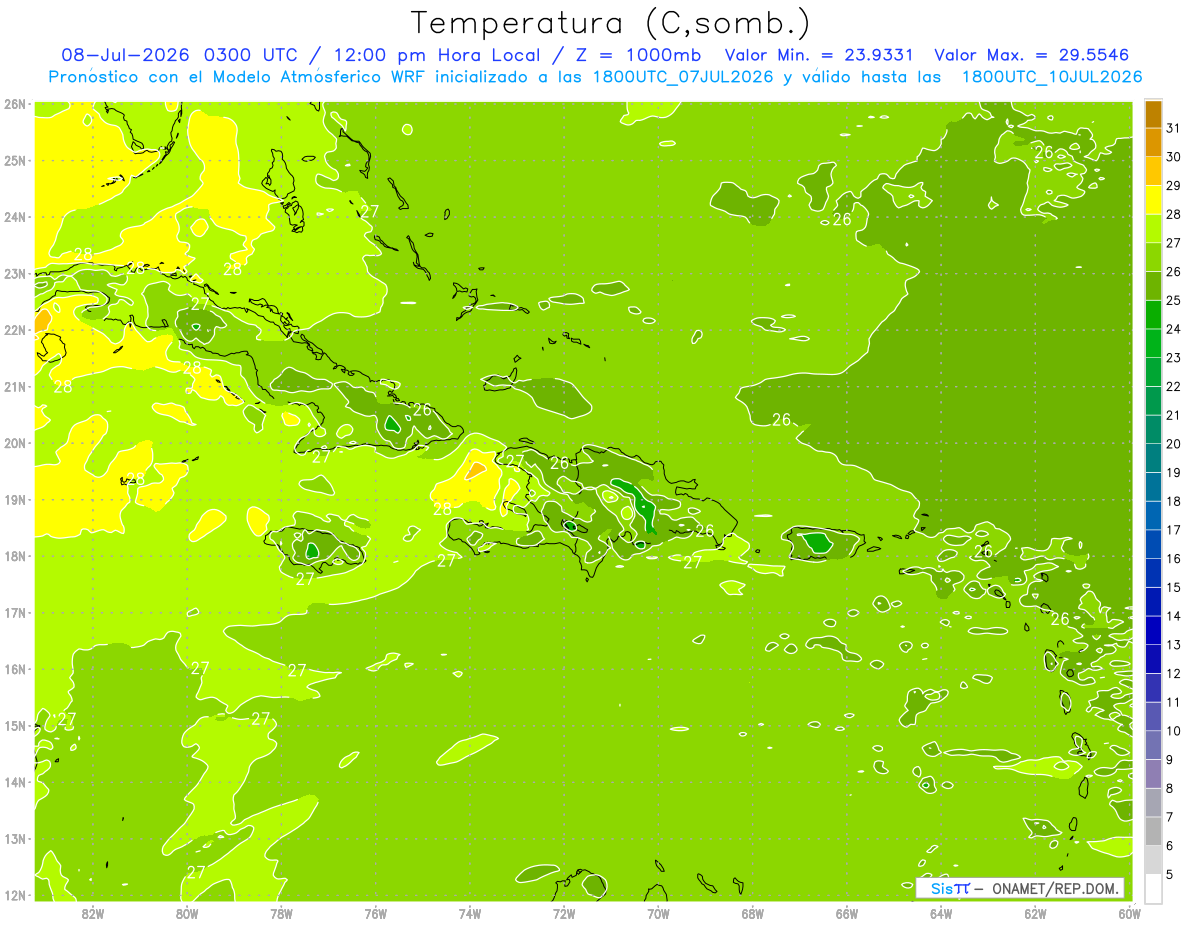1200x927 pixels.
Task: Click the 72W longitude axis label
Action: 564,913
